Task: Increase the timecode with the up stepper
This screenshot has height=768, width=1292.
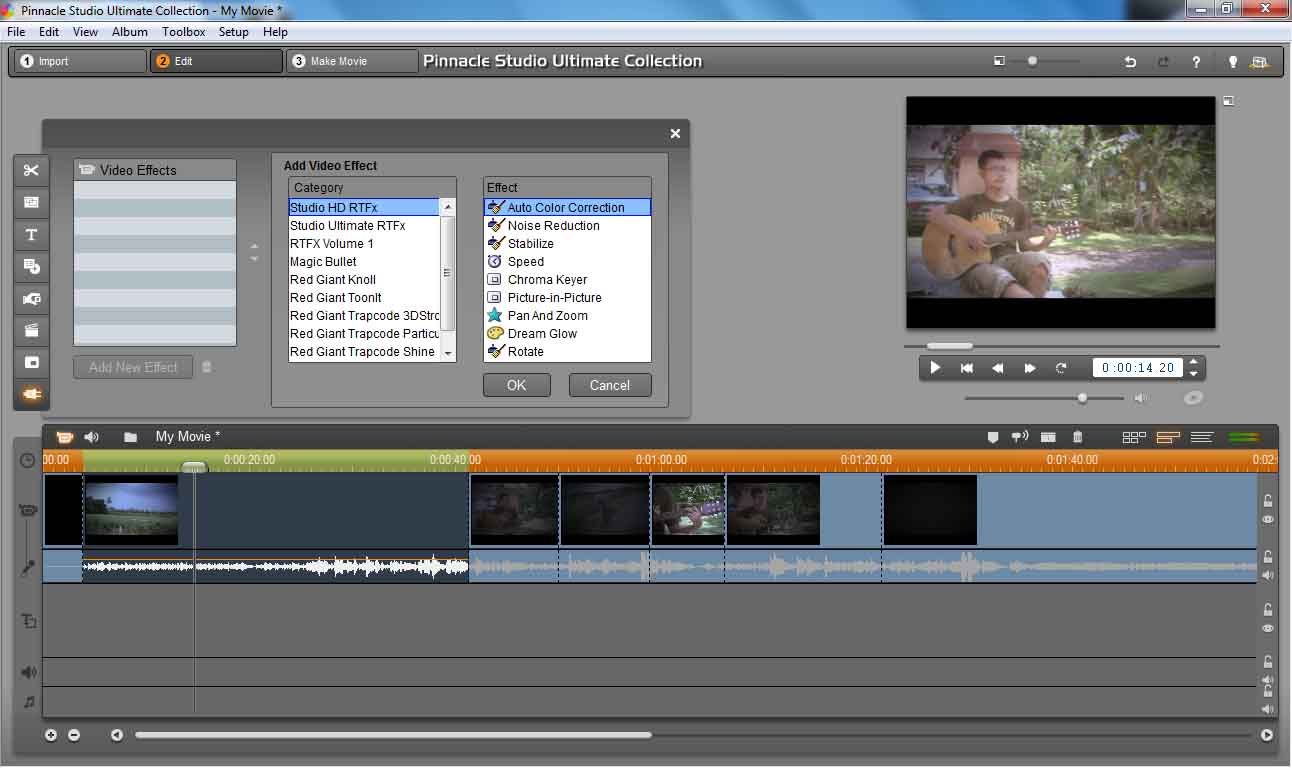Action: [x=1193, y=362]
